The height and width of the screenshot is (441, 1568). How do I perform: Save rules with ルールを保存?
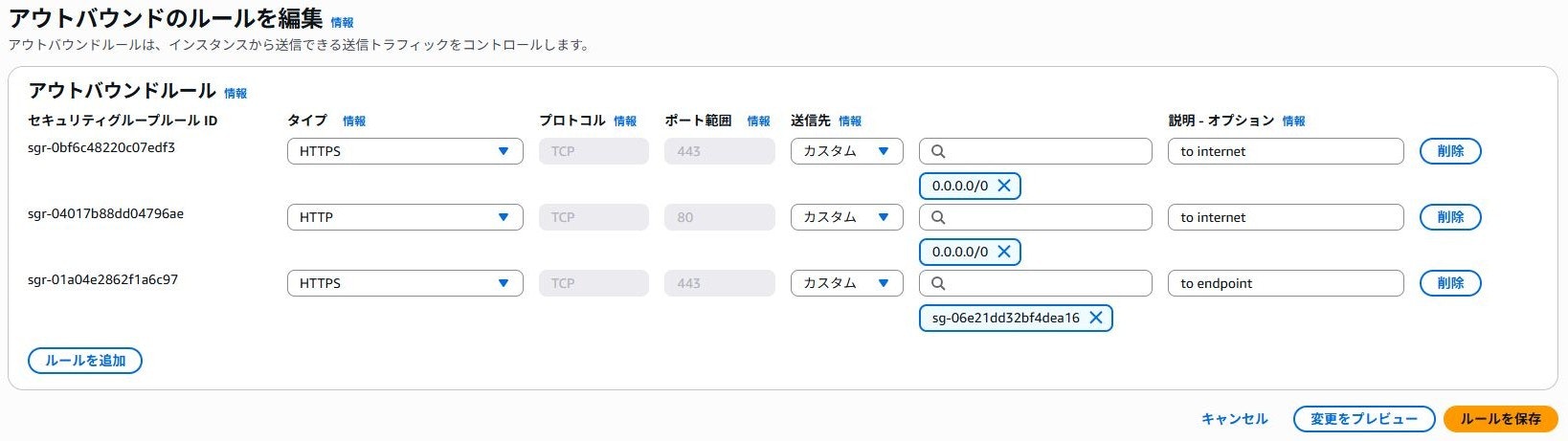point(1500,419)
